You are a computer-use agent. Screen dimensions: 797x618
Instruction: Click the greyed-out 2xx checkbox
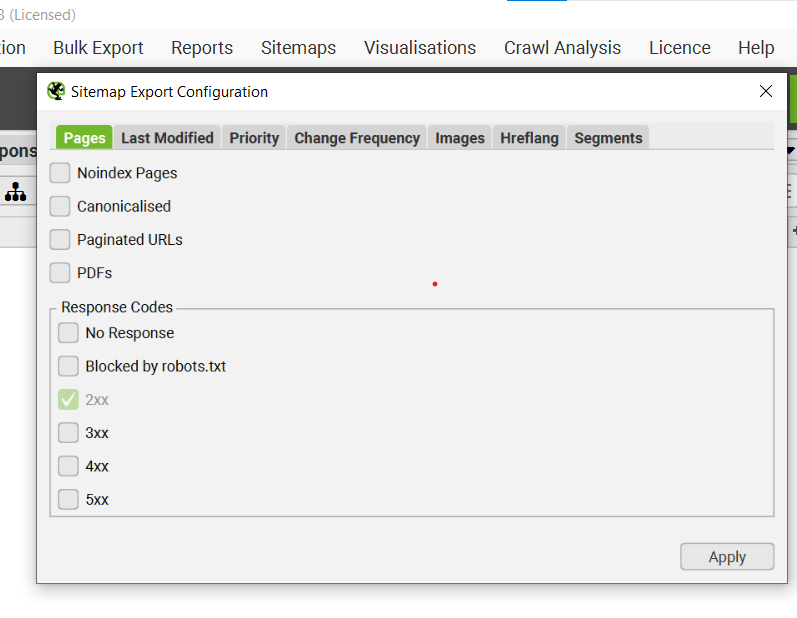tap(68, 399)
